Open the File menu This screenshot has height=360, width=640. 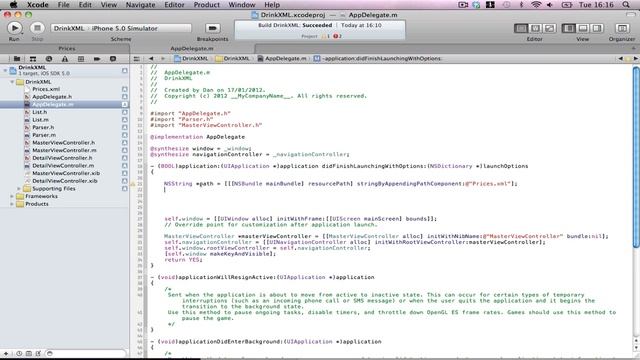tap(63, 5)
